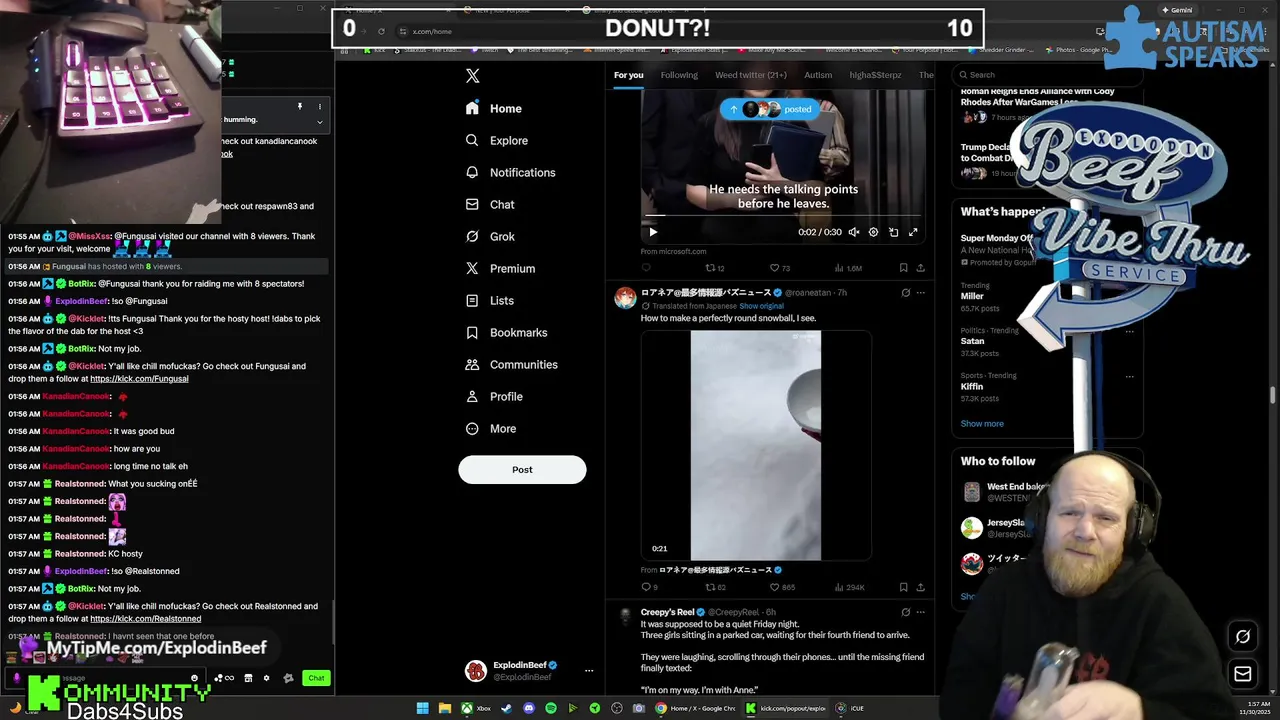Screen dimensions: 1280x720
Task: Switch to the For you tab
Action: pyautogui.click(x=629, y=75)
